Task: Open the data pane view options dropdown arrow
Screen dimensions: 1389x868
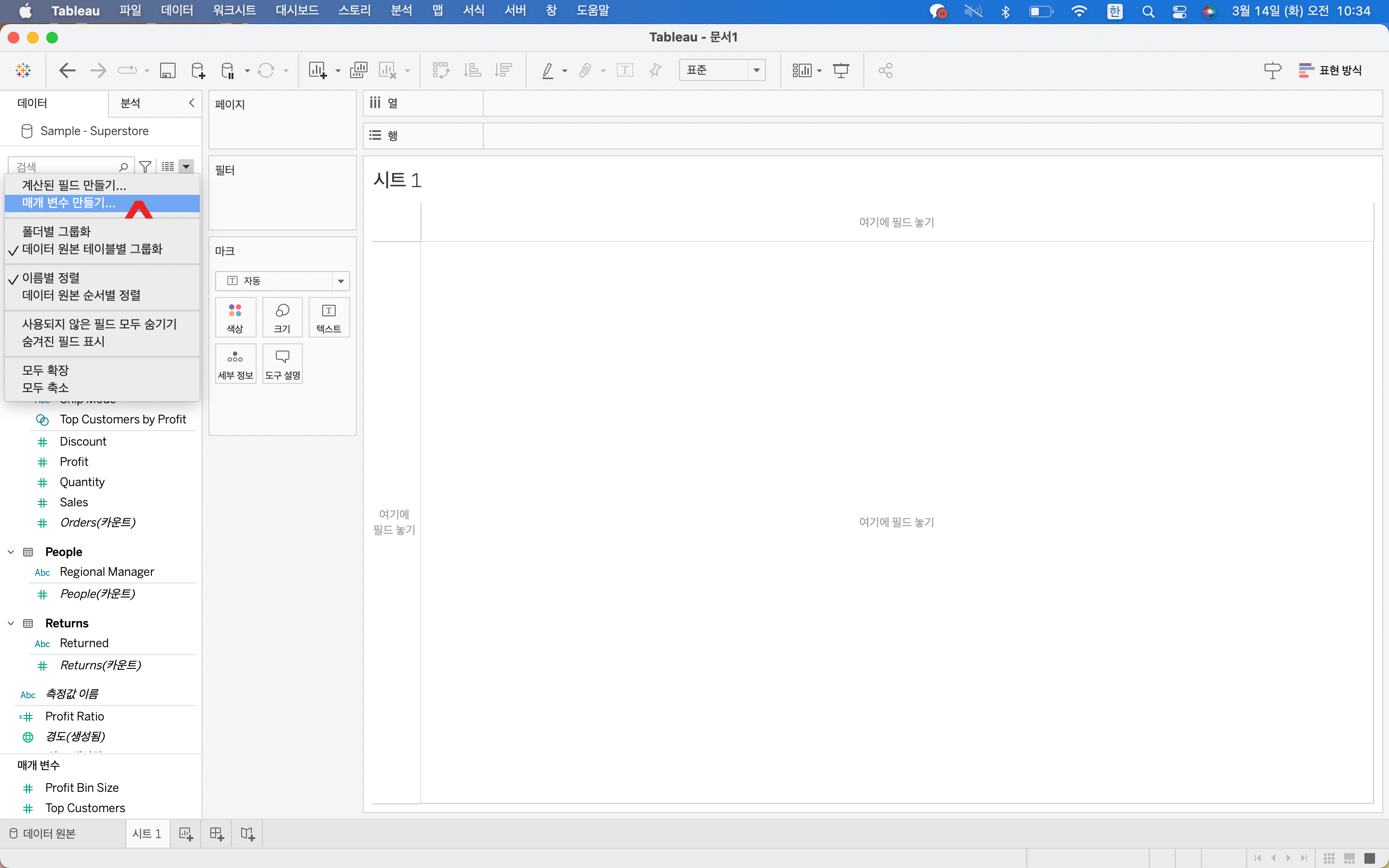Action: (186, 166)
